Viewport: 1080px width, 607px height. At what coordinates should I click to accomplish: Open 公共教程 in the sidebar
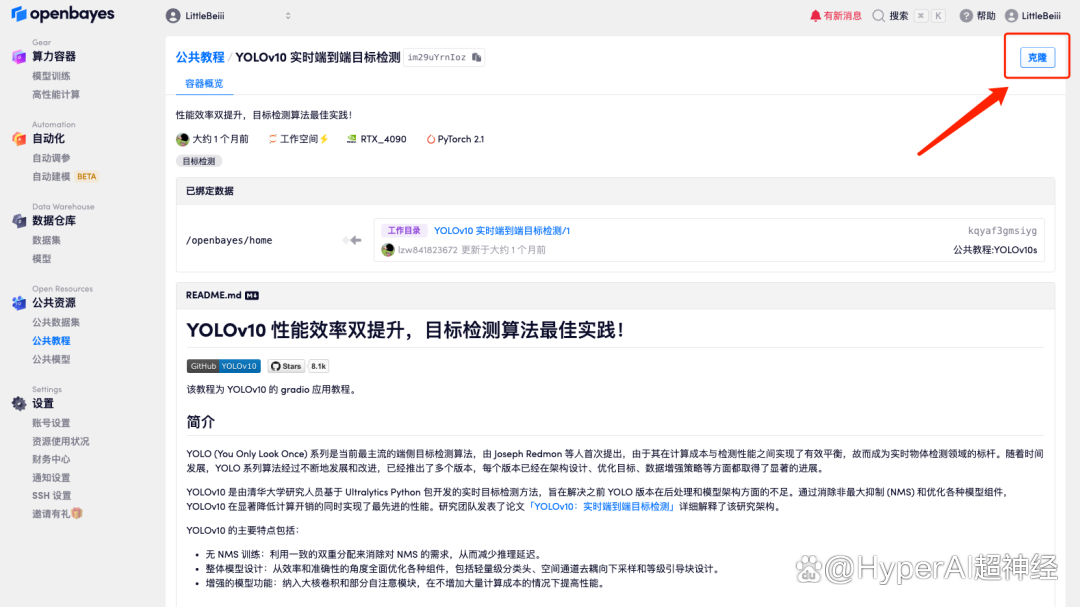51,340
